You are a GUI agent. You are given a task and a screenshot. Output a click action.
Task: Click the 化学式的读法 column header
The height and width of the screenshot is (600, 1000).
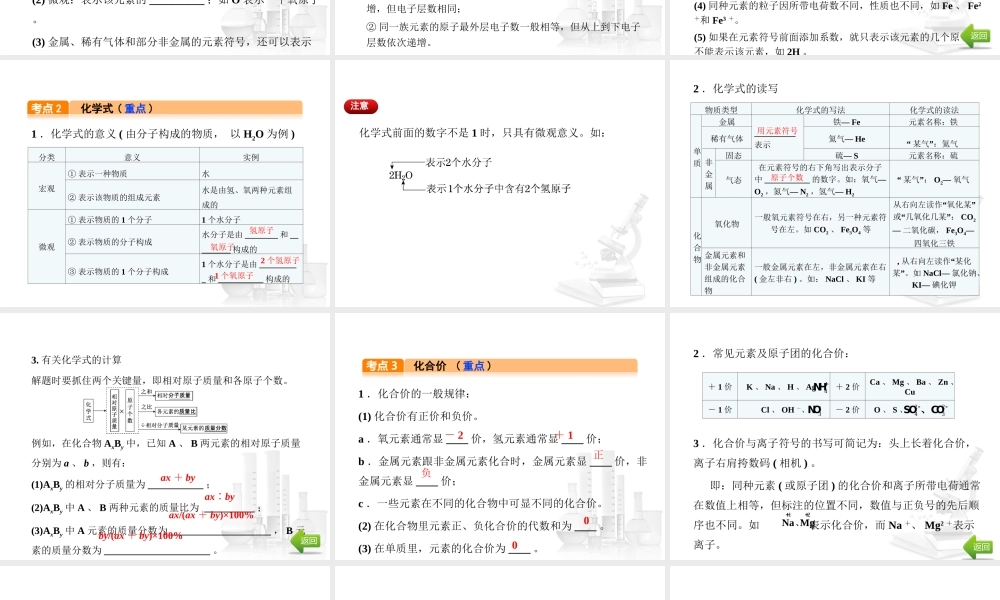(x=934, y=110)
